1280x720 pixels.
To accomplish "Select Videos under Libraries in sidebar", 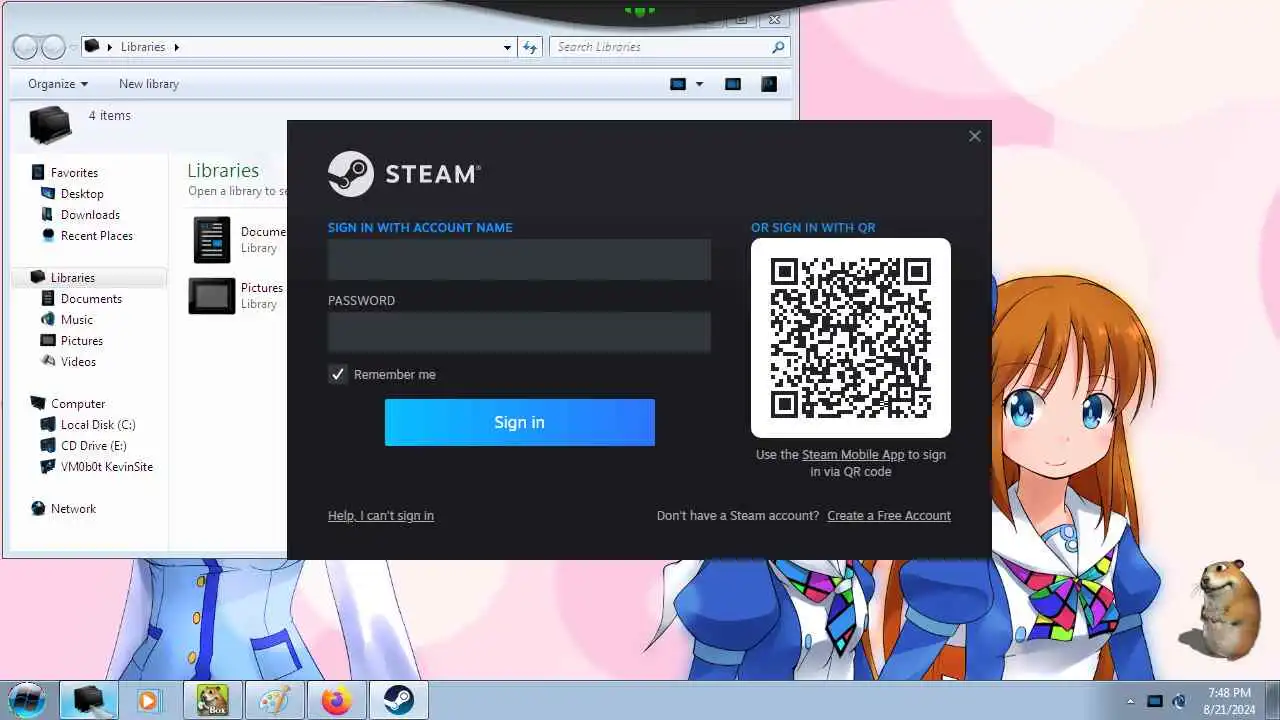I will (78, 362).
